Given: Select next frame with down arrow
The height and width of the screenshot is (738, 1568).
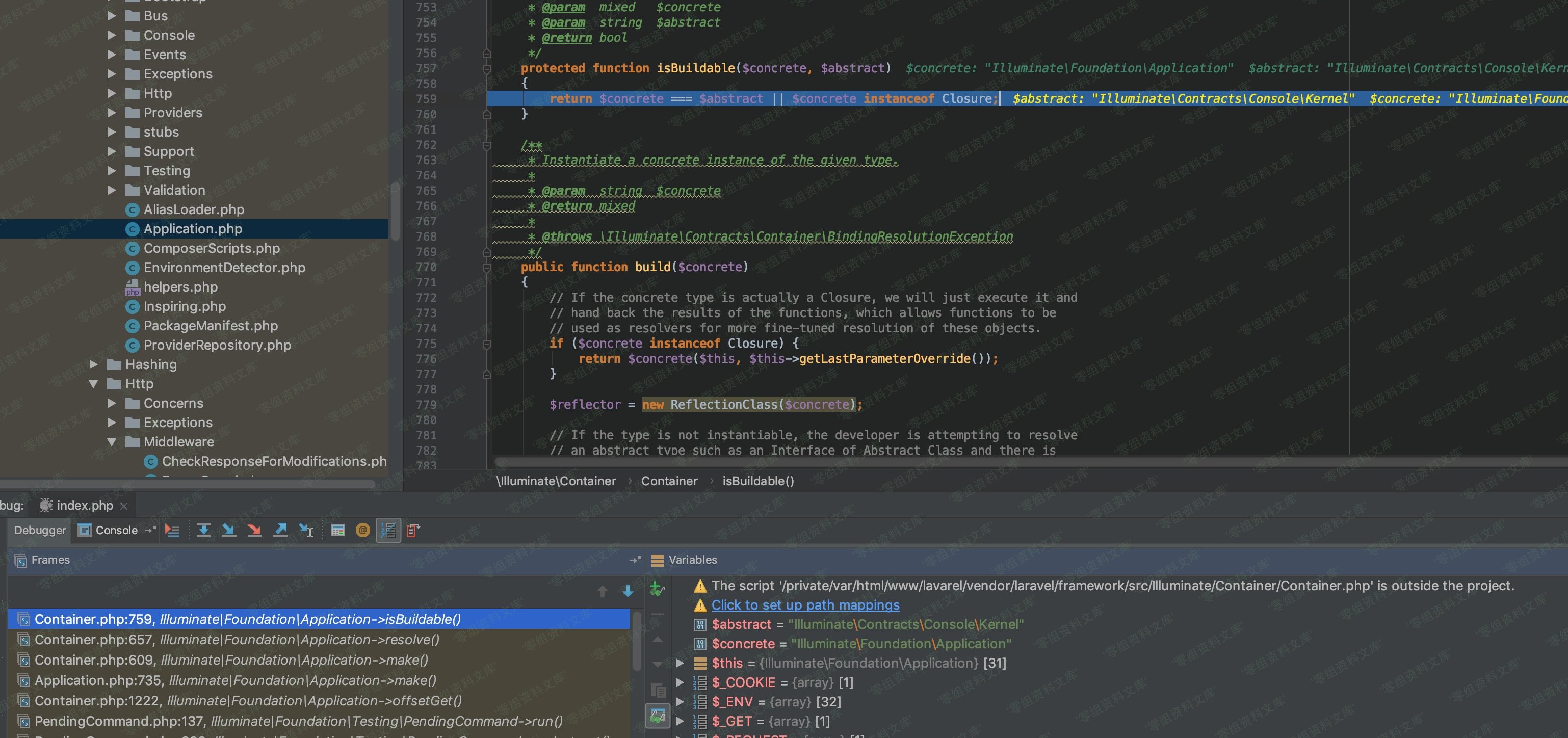Looking at the screenshot, I should [x=628, y=591].
